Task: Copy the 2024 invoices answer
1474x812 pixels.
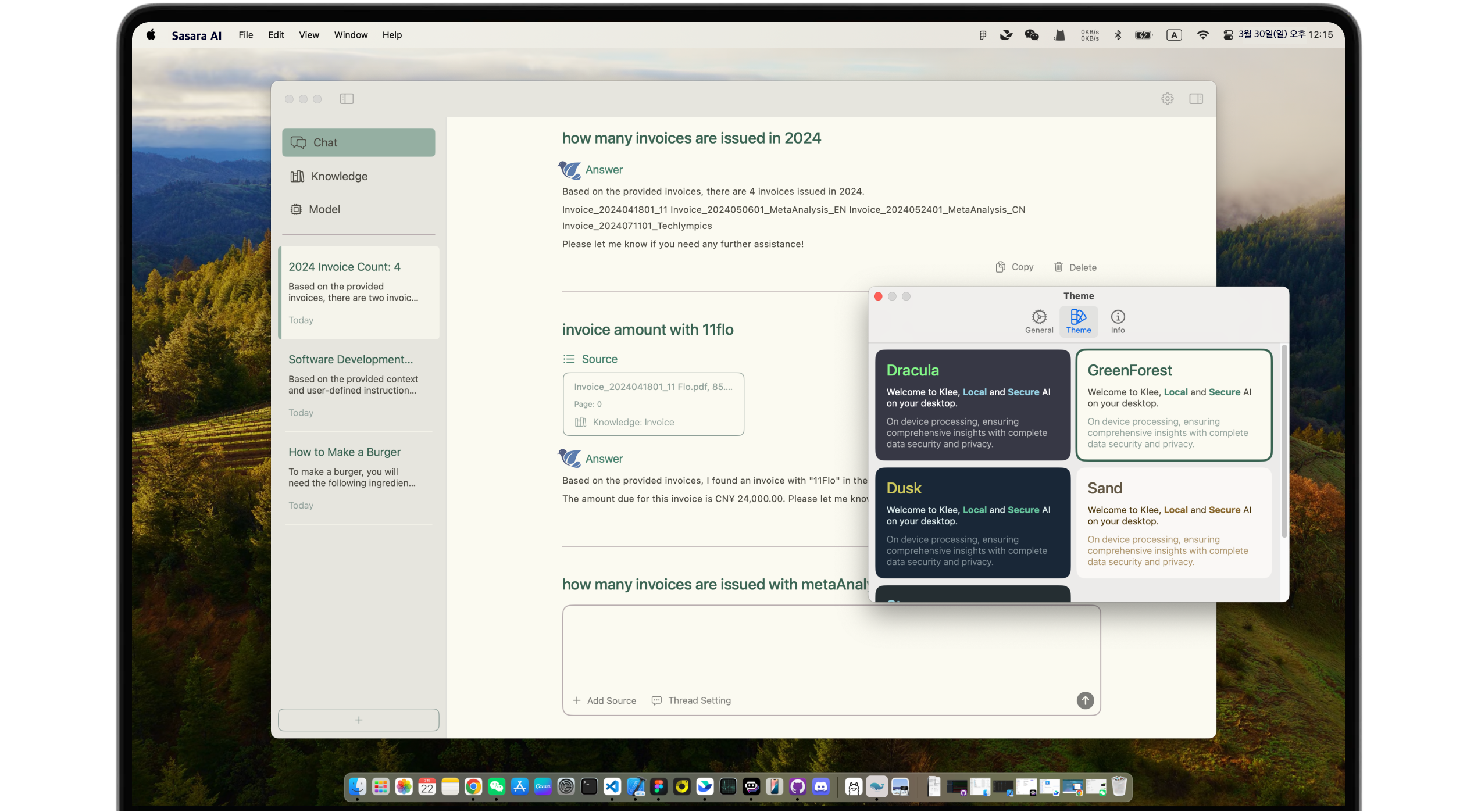Action: [x=1014, y=267]
